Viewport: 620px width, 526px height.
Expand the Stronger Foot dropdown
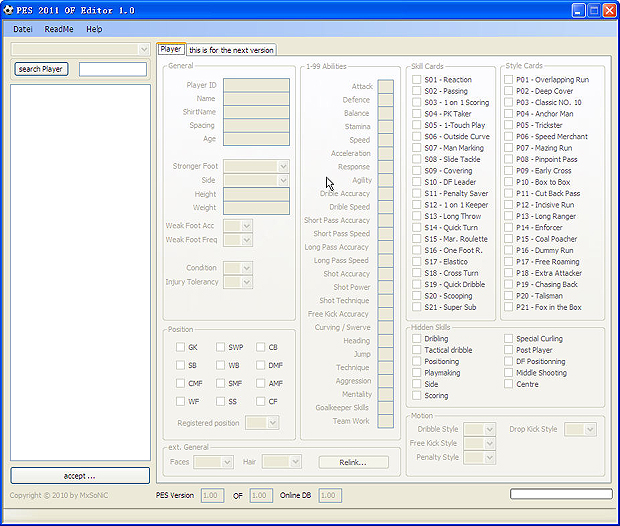pos(256,166)
